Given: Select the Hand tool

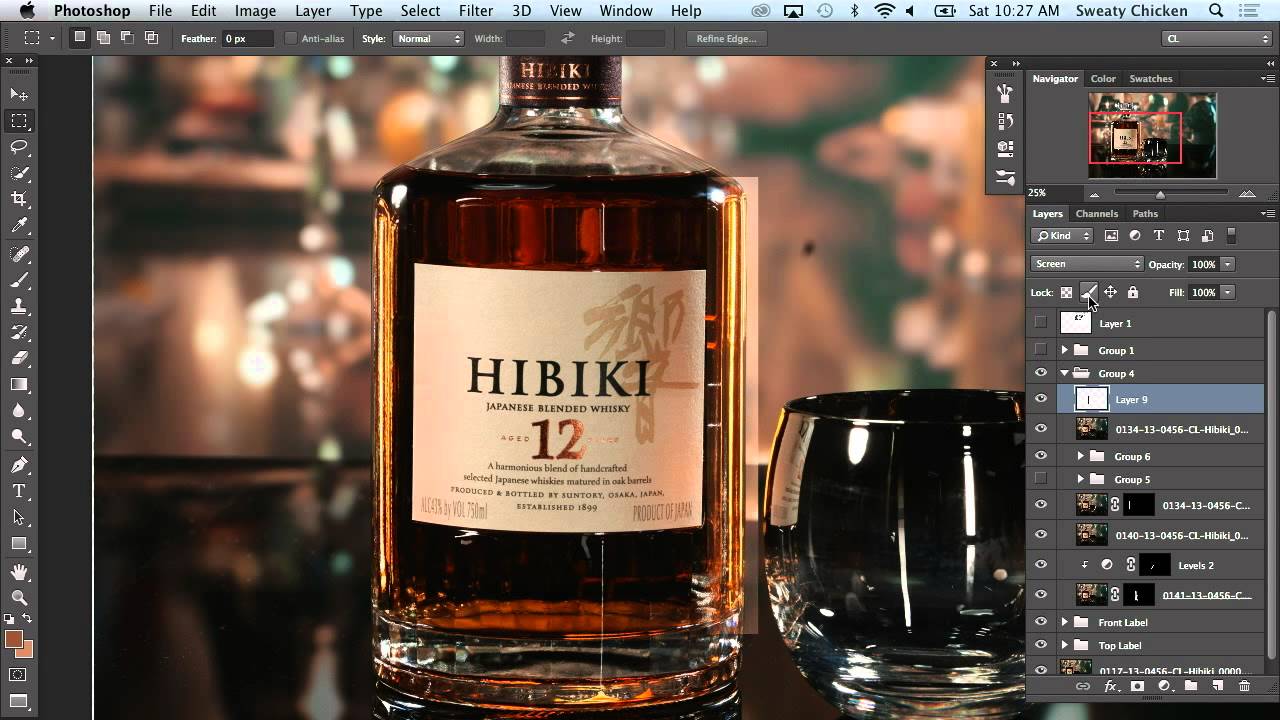Looking at the screenshot, I should tap(19, 572).
